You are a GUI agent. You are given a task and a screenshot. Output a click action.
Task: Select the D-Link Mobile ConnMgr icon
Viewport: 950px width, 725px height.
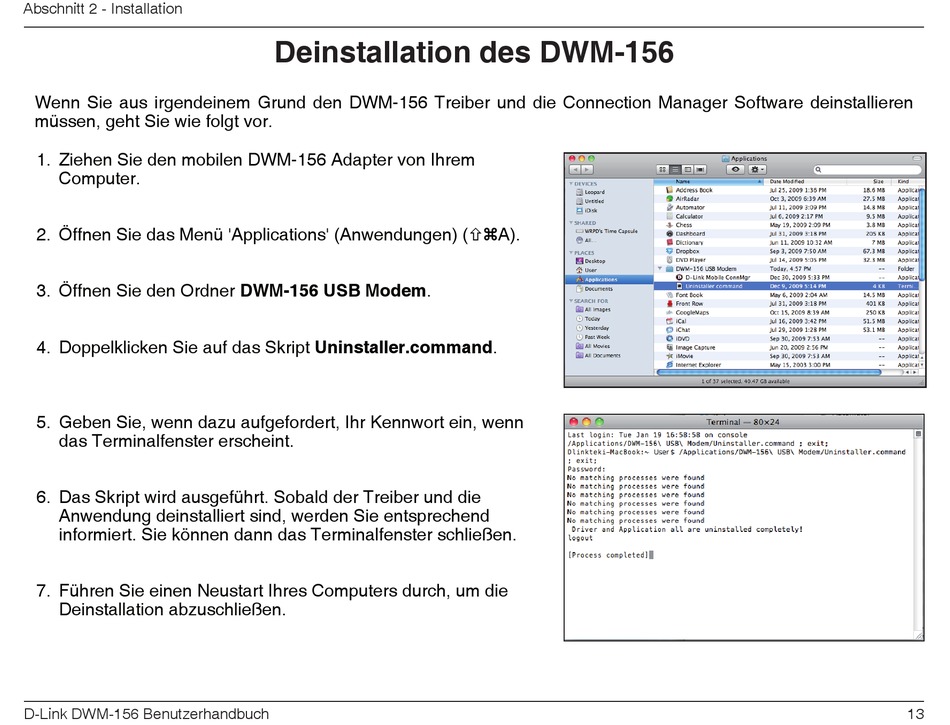coord(679,277)
